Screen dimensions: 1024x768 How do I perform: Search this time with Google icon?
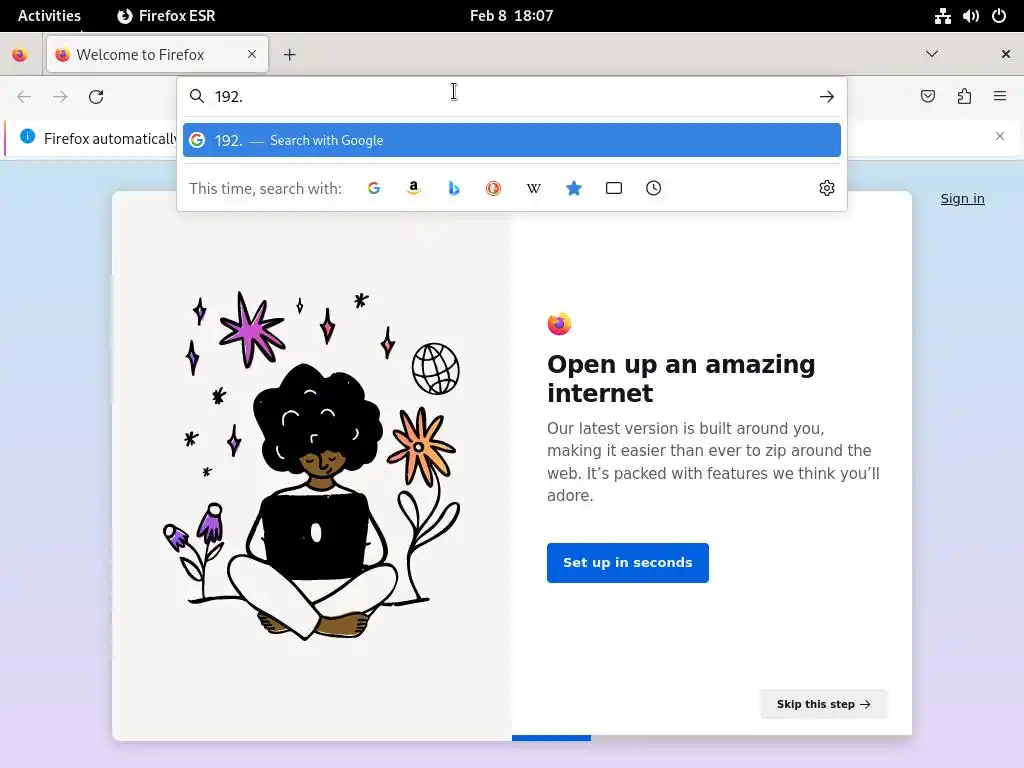click(374, 188)
